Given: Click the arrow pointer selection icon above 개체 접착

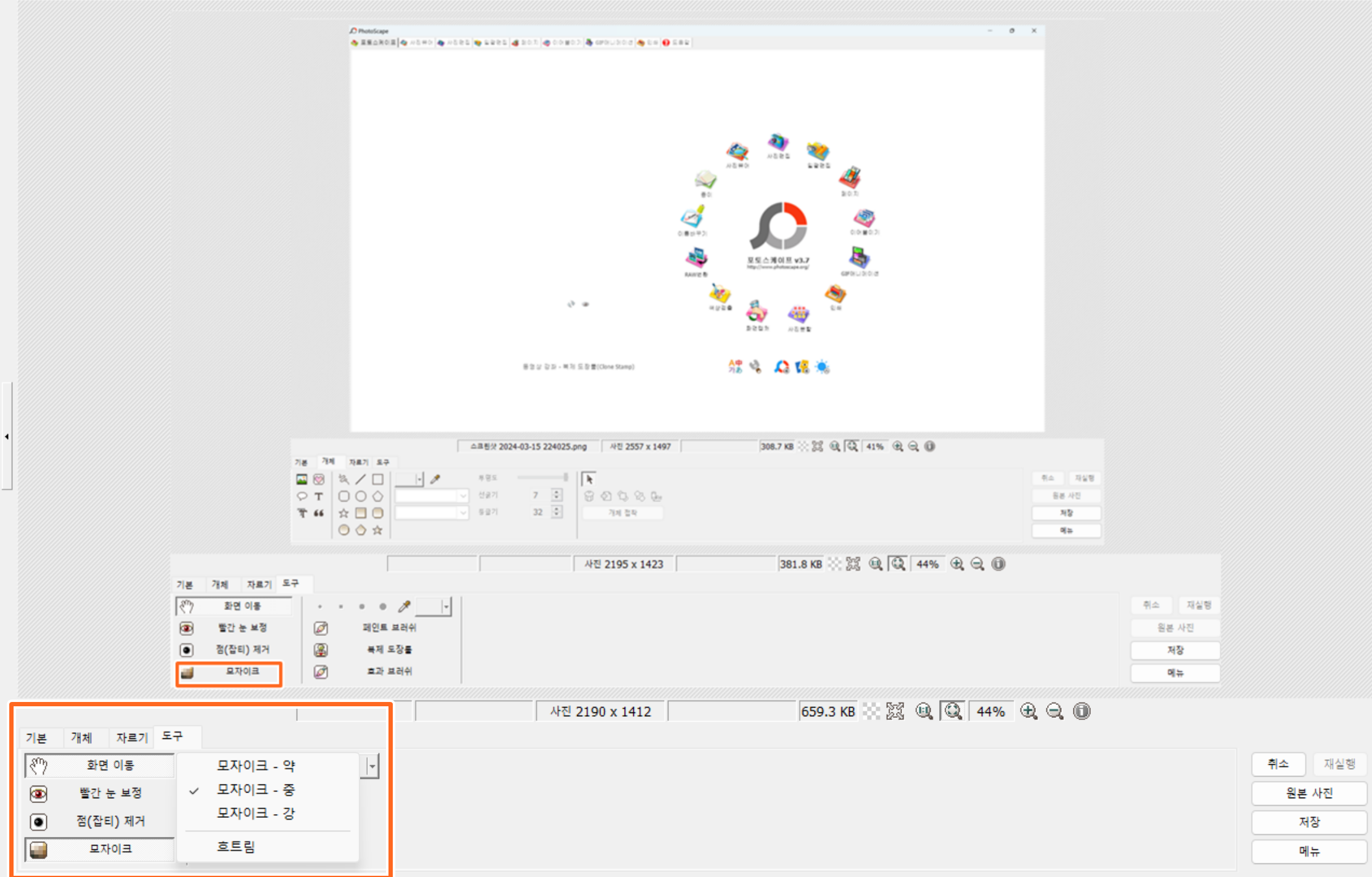Looking at the screenshot, I should pyautogui.click(x=589, y=479).
